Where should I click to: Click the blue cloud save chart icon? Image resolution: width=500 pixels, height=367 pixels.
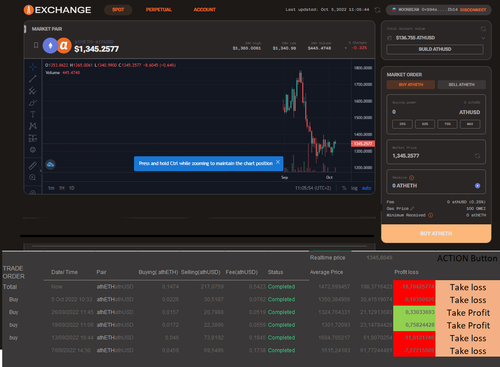click(50, 164)
